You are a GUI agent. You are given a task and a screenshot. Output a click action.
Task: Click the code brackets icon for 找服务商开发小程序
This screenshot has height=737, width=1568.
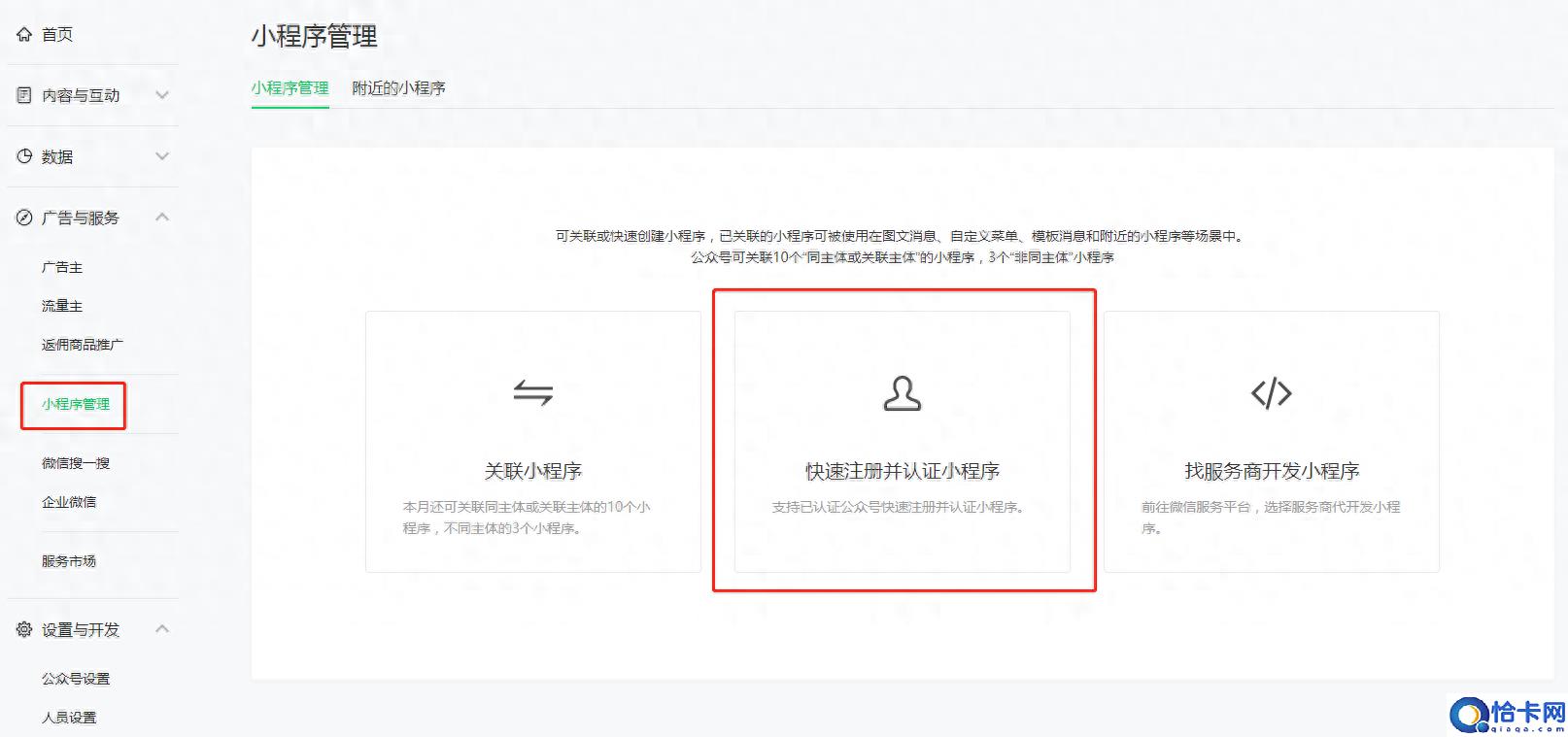(1271, 393)
